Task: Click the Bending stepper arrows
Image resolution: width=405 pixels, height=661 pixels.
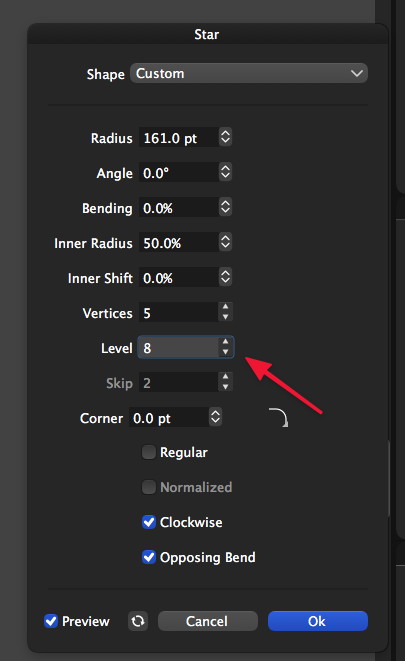Action: 225,207
